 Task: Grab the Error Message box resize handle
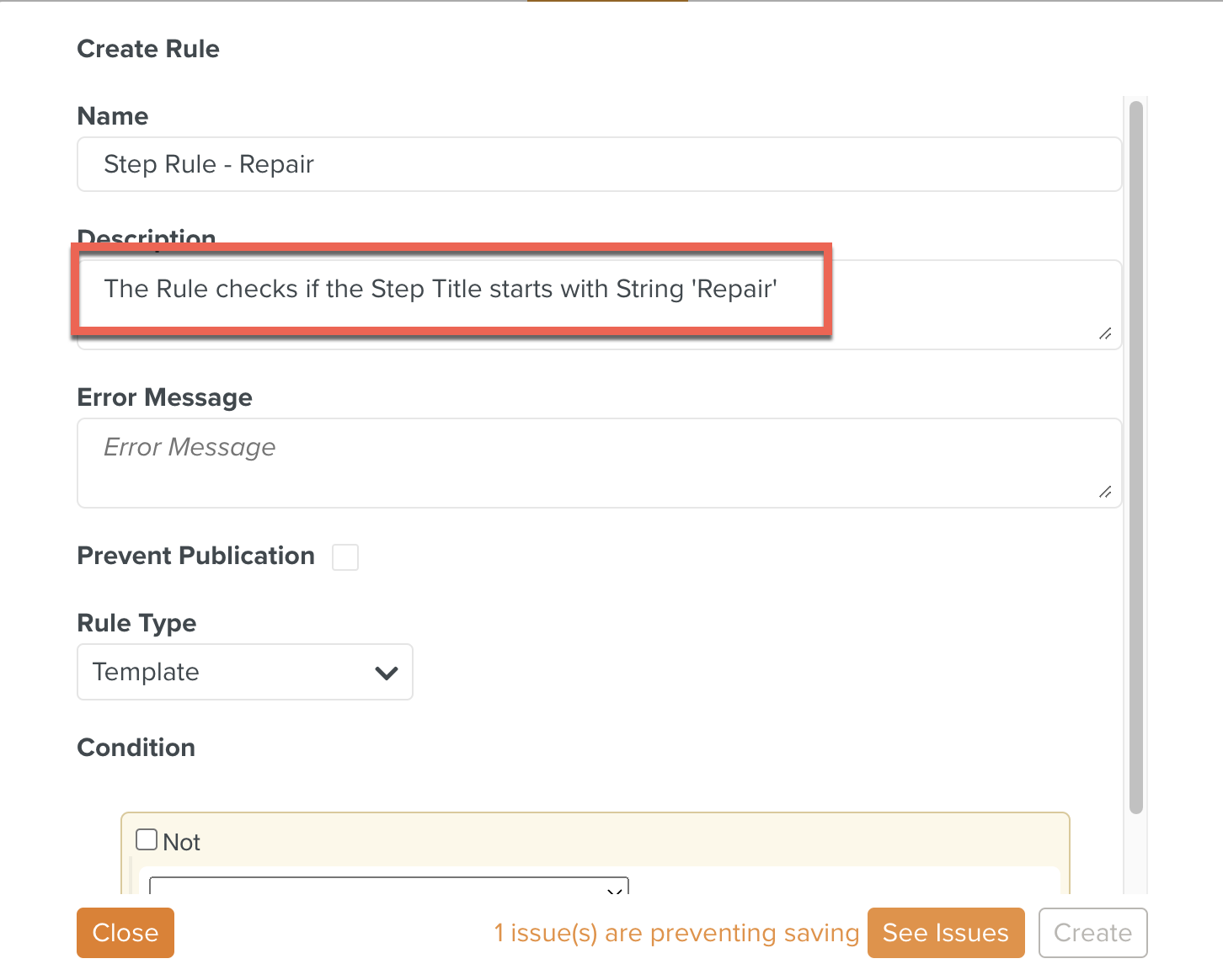(x=1105, y=492)
